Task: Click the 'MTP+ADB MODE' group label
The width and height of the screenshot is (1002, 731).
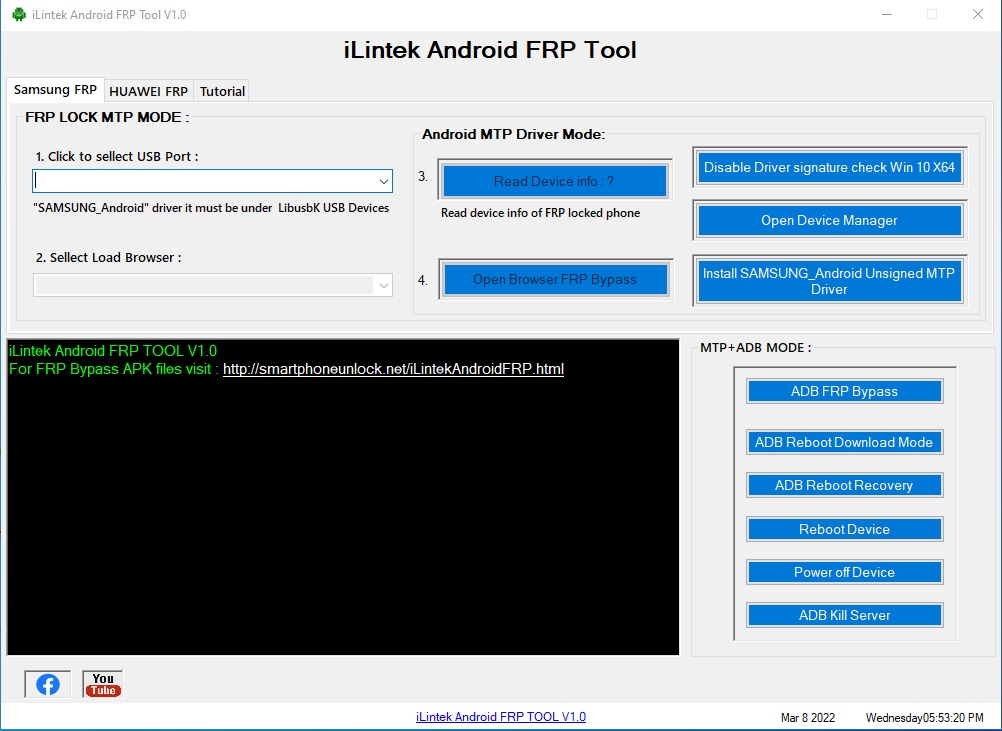Action: coord(755,348)
